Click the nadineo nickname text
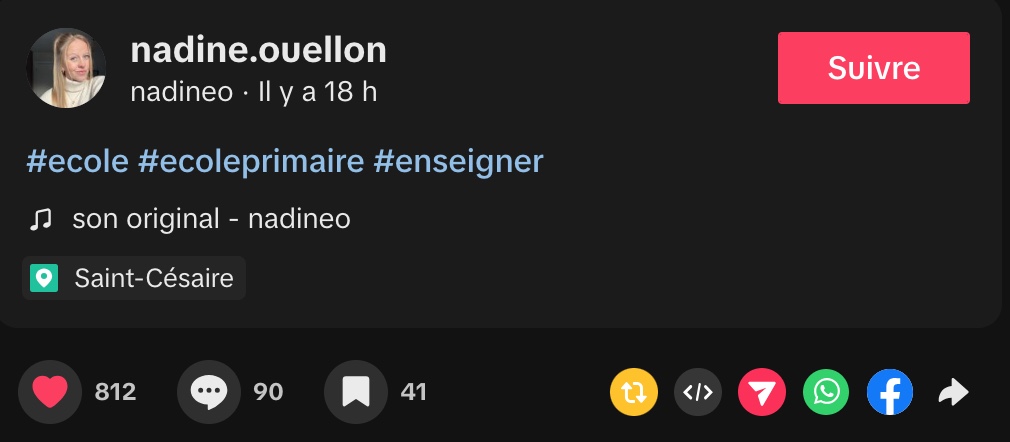 181,93
